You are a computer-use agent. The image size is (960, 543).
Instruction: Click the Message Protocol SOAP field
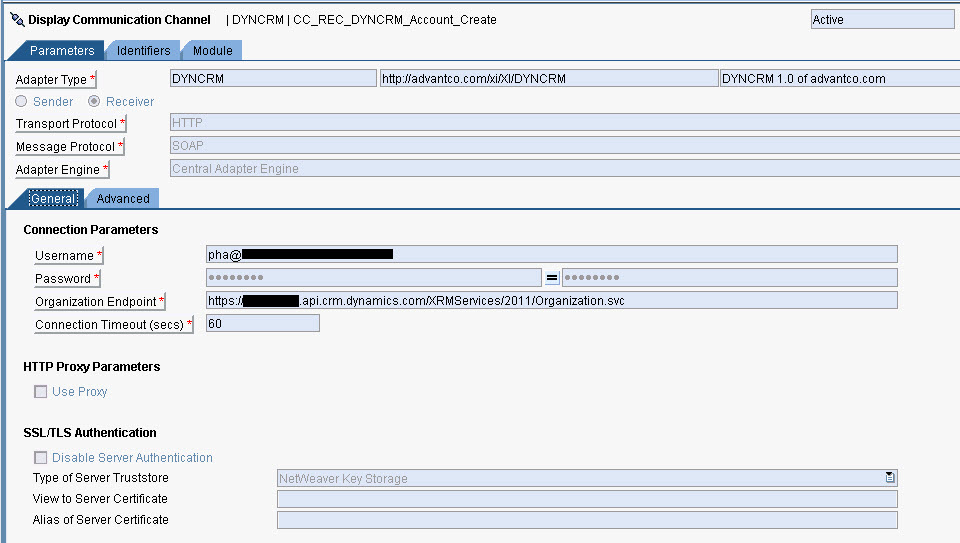click(x=565, y=146)
